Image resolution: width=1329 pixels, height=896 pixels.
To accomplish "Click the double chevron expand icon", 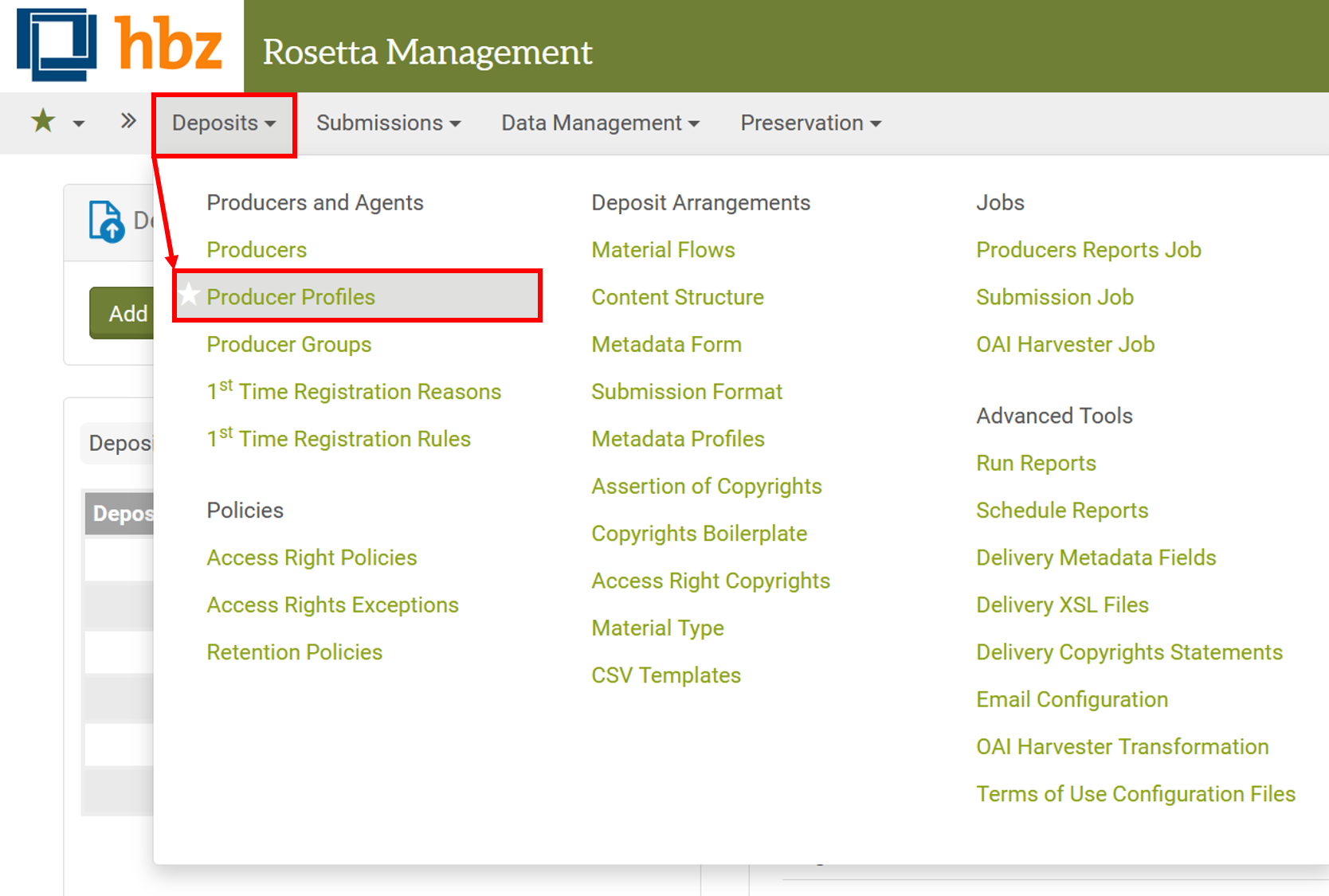I will [127, 119].
